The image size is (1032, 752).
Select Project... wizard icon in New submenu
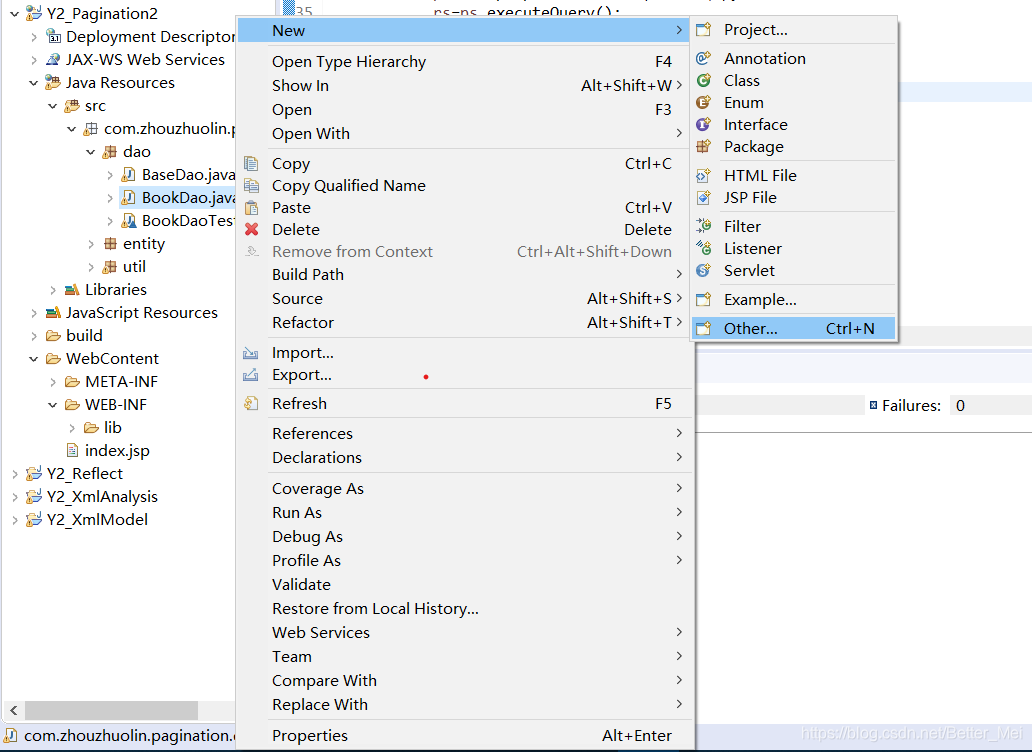pyautogui.click(x=704, y=30)
